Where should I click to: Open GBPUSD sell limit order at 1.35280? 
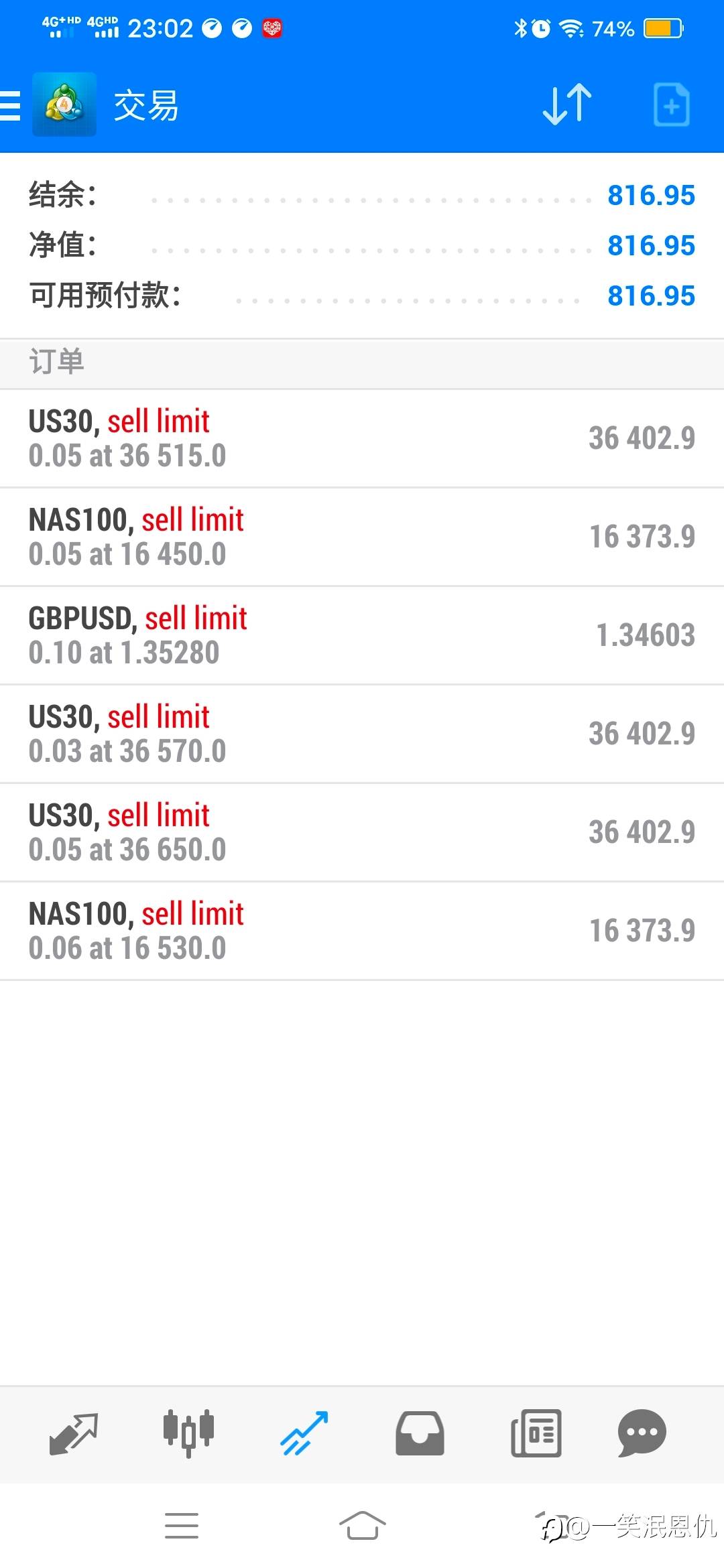point(362,635)
